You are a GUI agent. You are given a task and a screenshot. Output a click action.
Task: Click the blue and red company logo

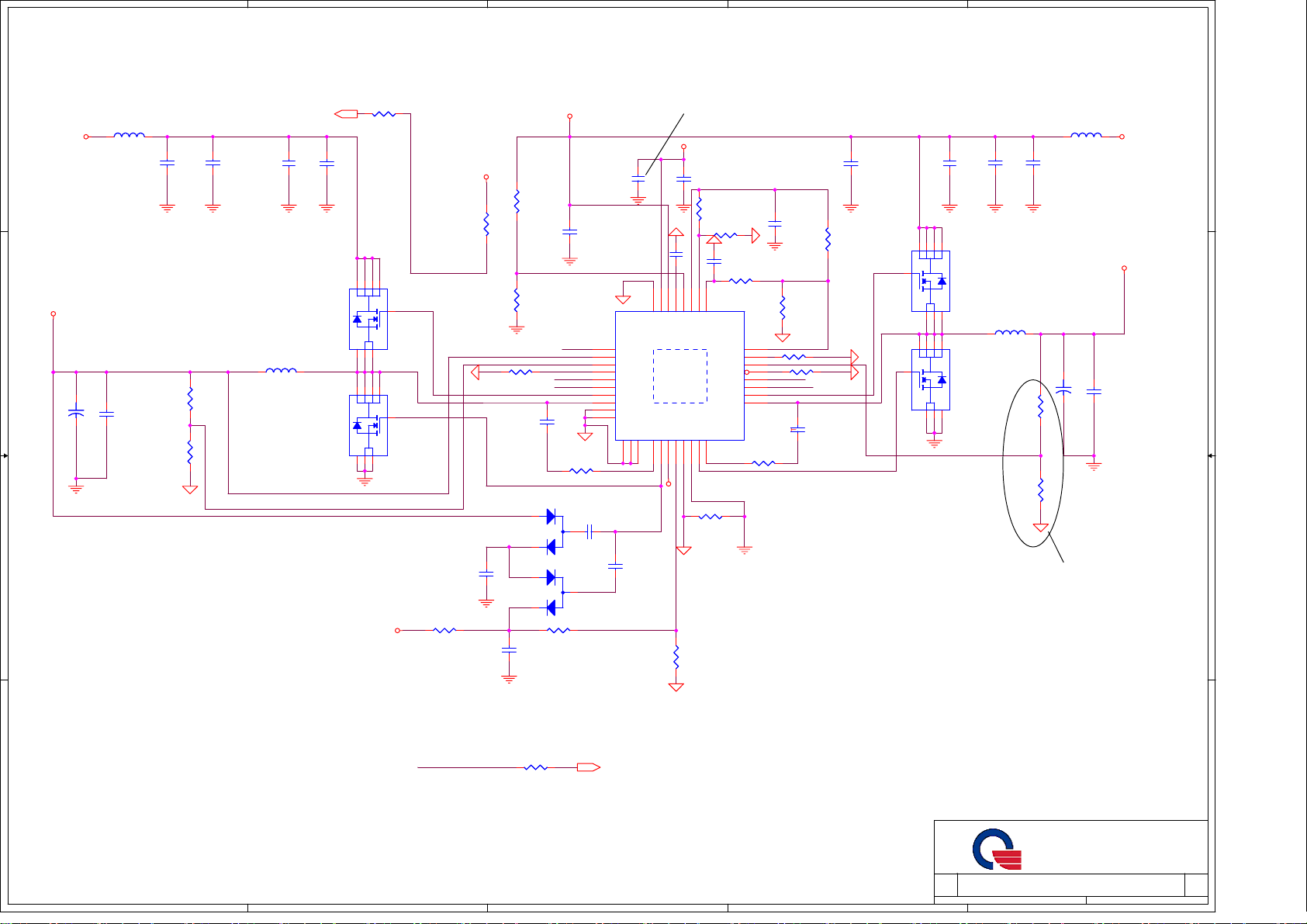click(x=998, y=850)
